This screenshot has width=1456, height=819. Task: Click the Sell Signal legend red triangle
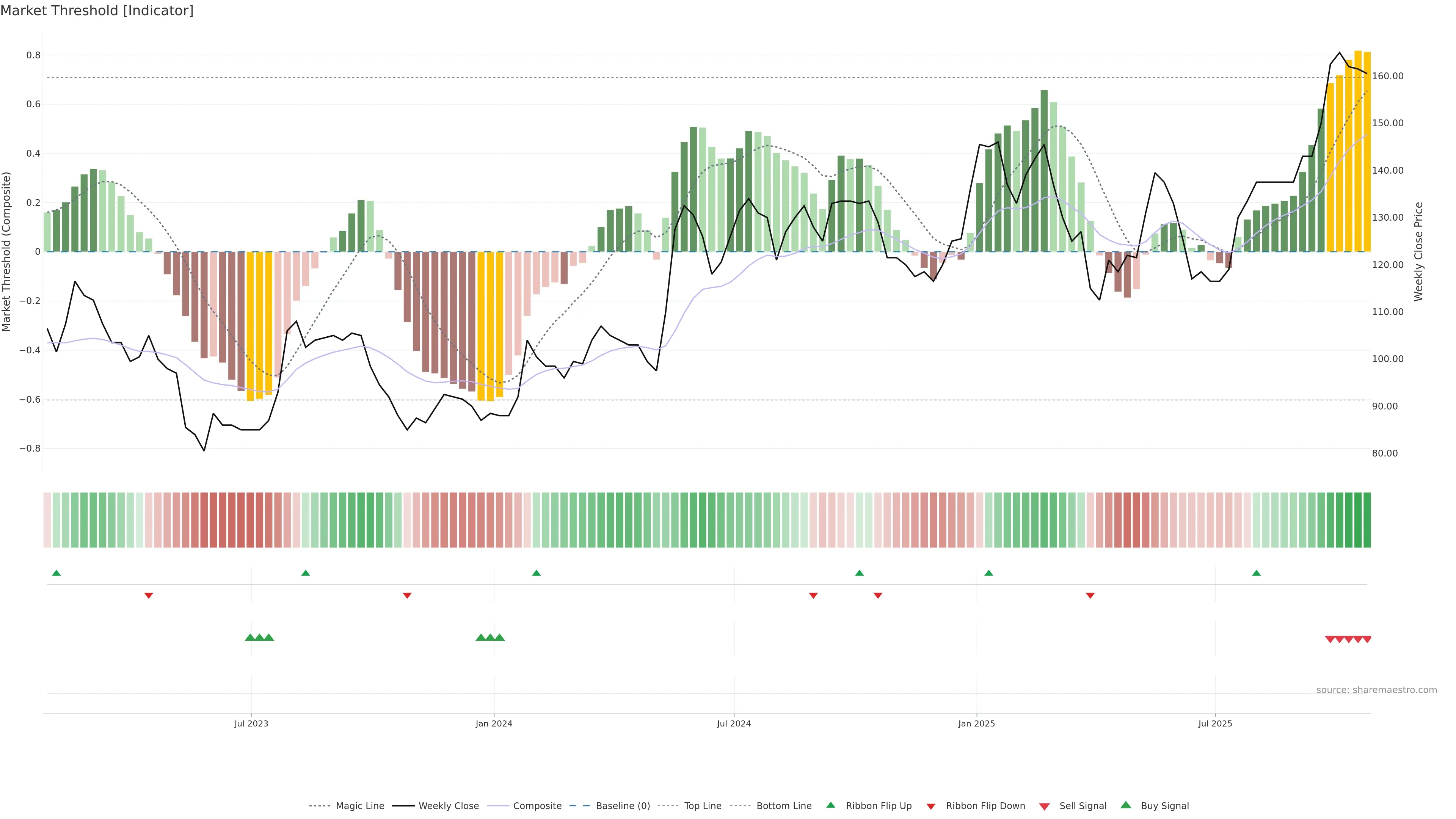pos(1045,806)
